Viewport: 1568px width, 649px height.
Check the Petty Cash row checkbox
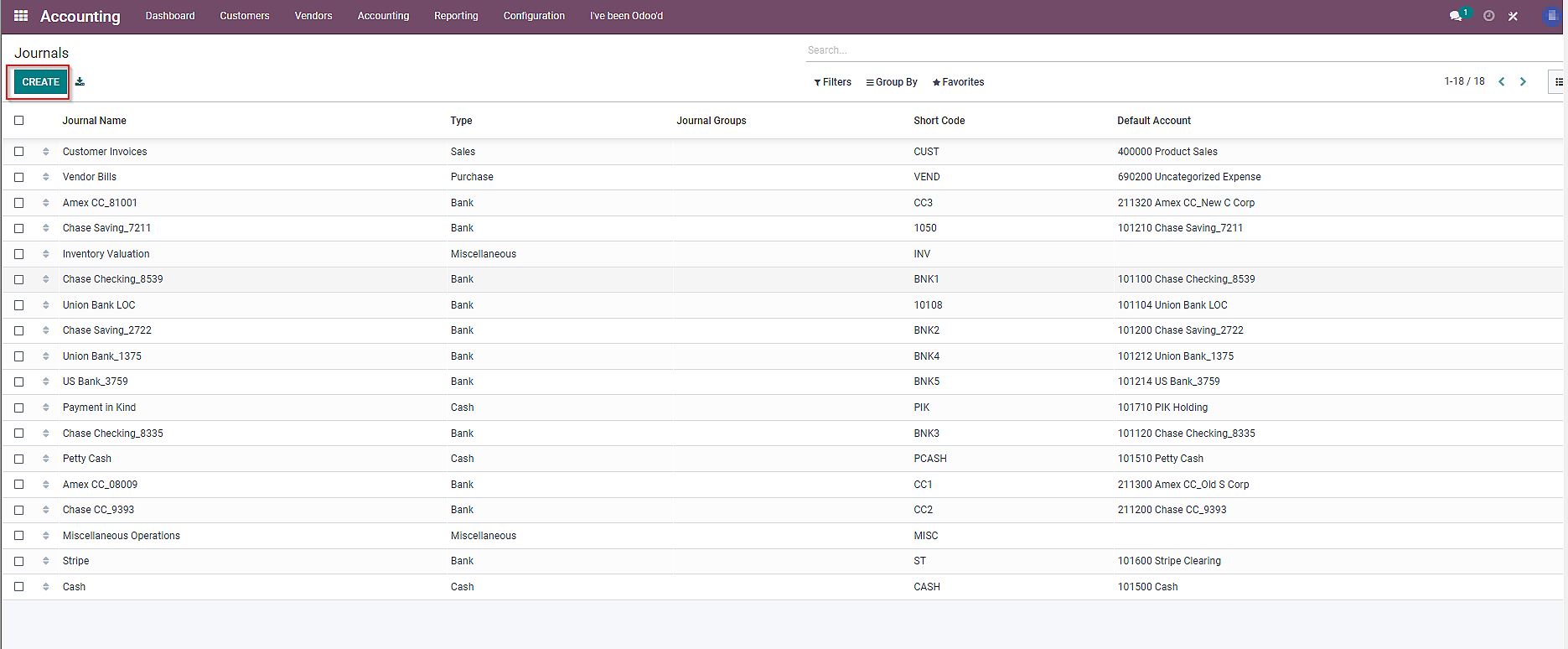tap(19, 459)
